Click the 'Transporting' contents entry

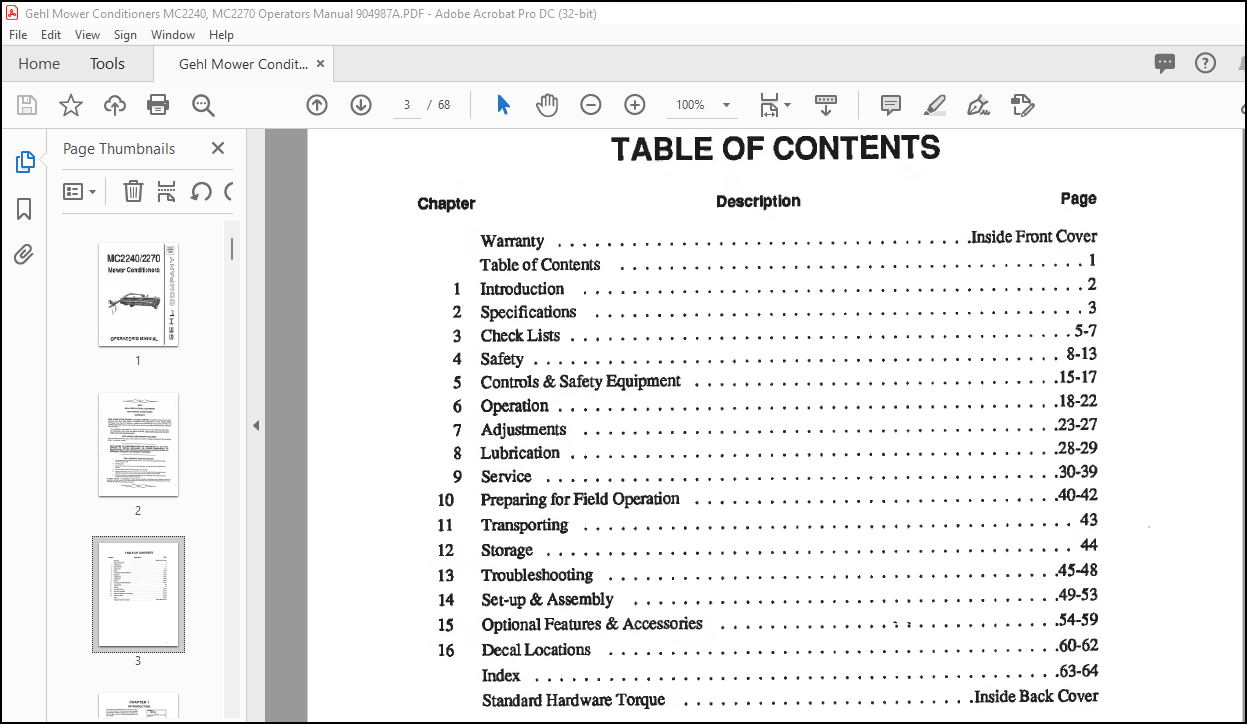[524, 525]
